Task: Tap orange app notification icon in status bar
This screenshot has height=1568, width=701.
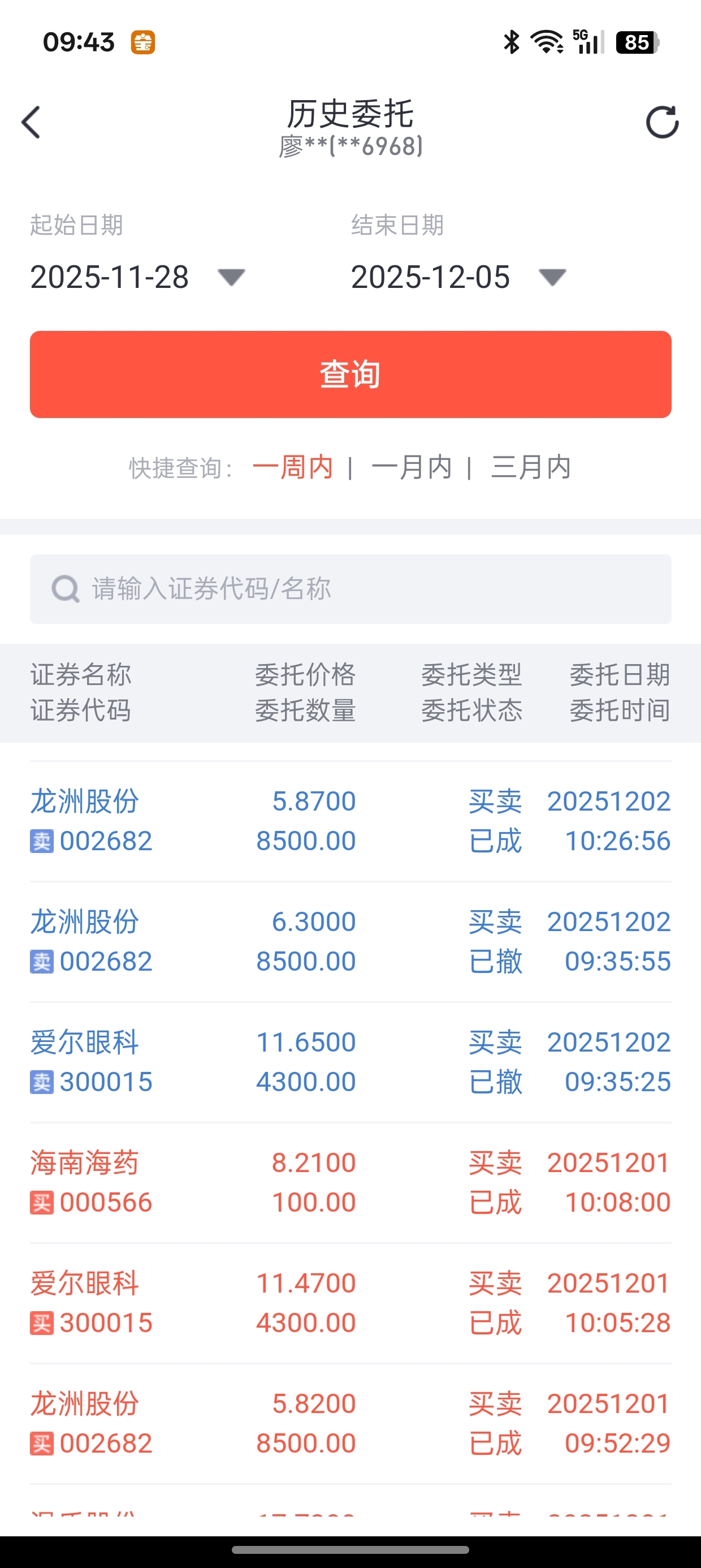Action: coord(143,42)
